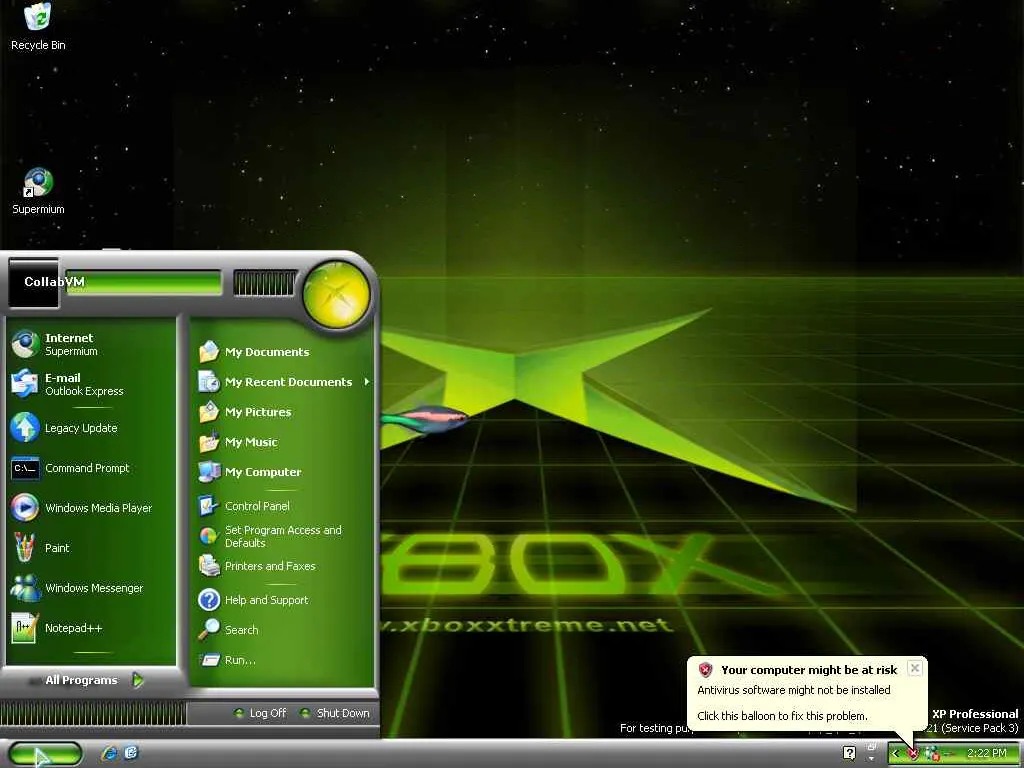Image resolution: width=1024 pixels, height=768 pixels.
Task: Click the CollabVM user picture
Action: click(x=33, y=283)
